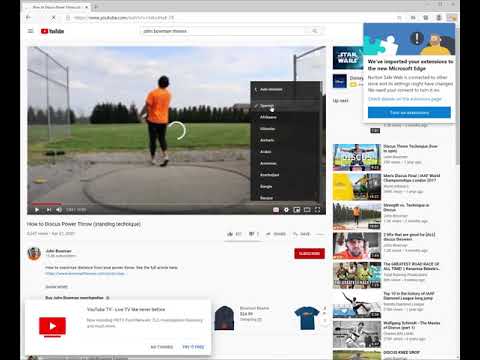The width and height of the screenshot is (480, 360).
Task: Skip to next video in player
Action: click(x=49, y=210)
